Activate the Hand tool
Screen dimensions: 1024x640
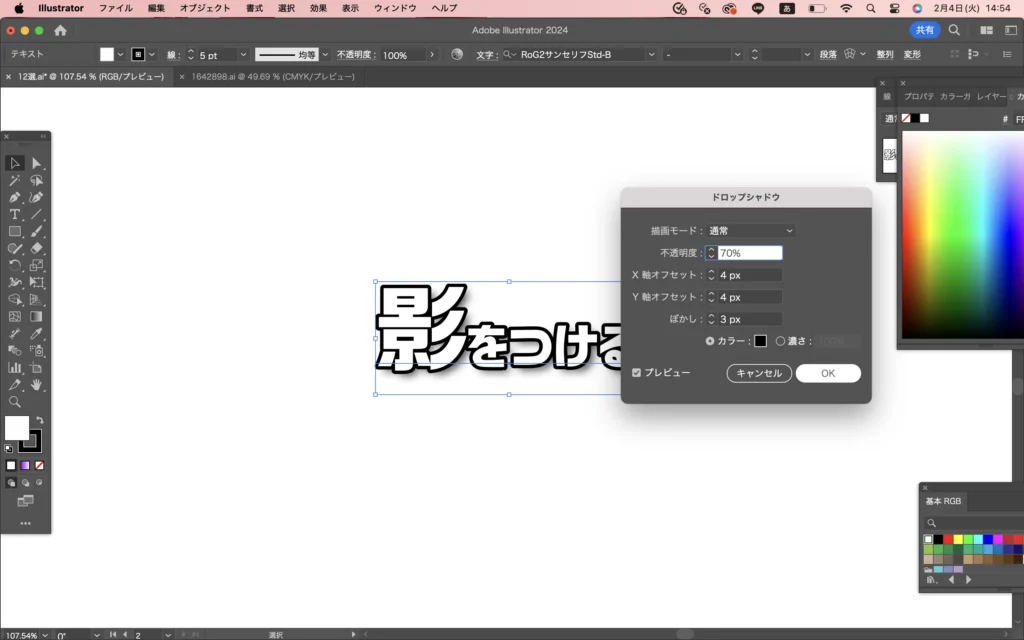(x=37, y=385)
